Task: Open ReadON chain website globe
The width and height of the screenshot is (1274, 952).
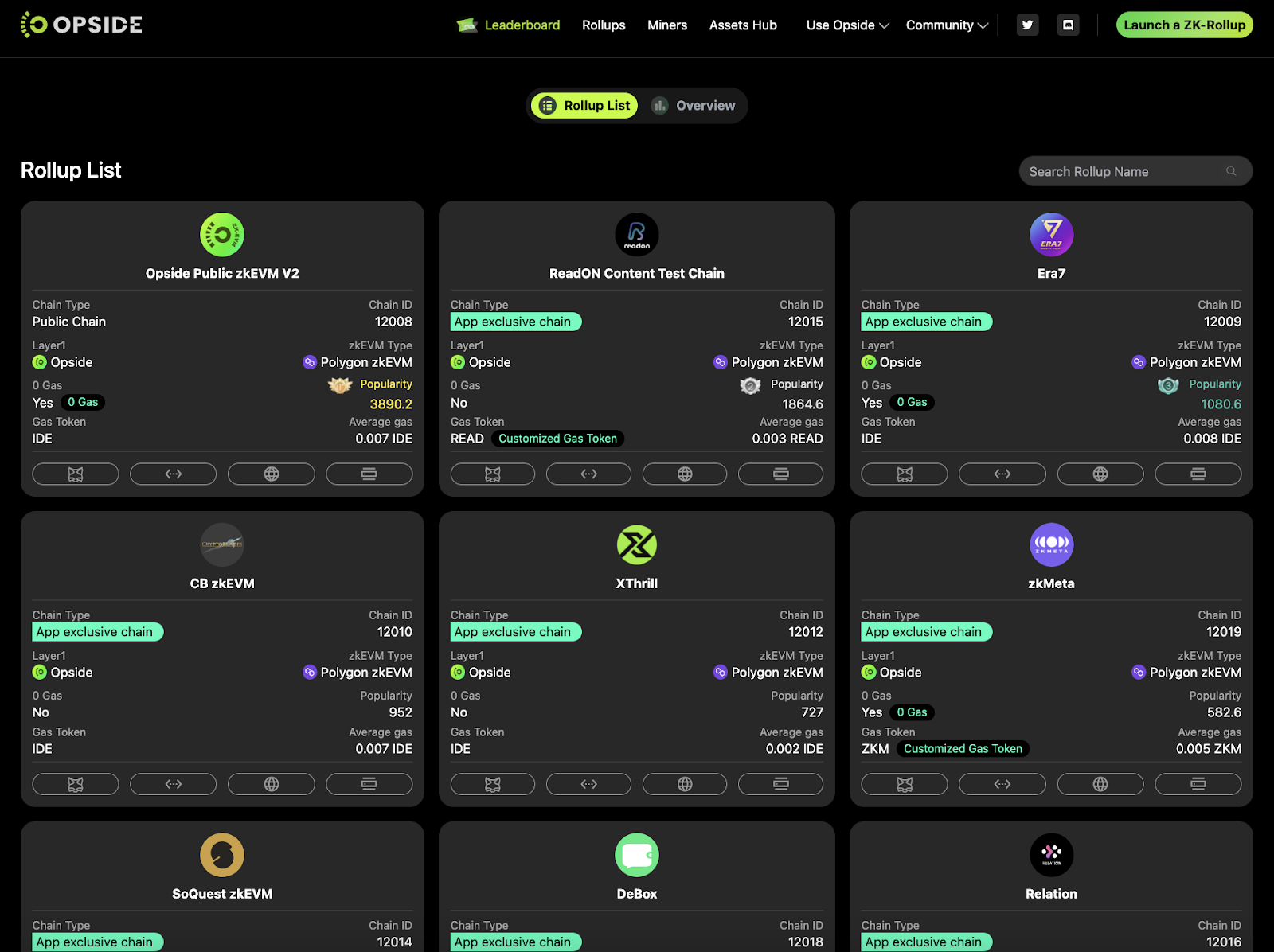Action: (685, 474)
